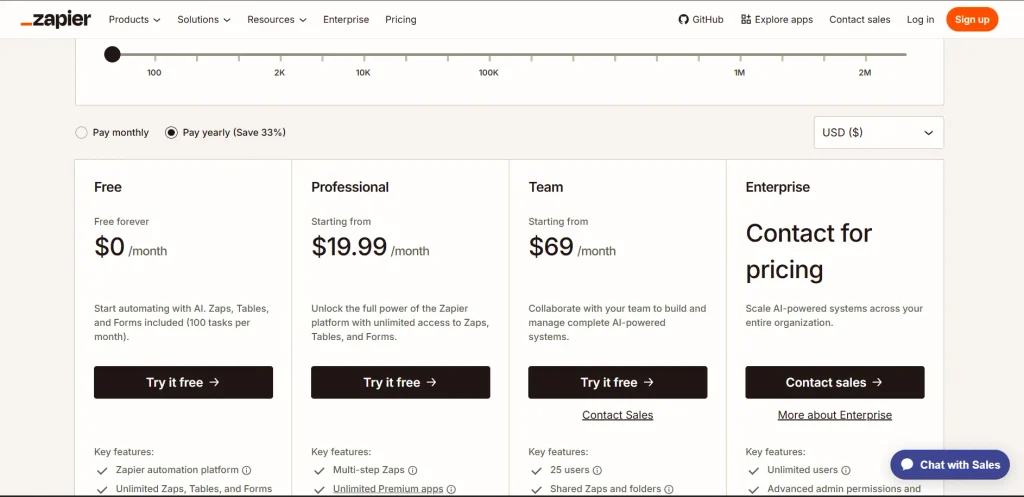The width and height of the screenshot is (1024, 497).
Task: Click the 2K label on the slider
Action: point(280,73)
